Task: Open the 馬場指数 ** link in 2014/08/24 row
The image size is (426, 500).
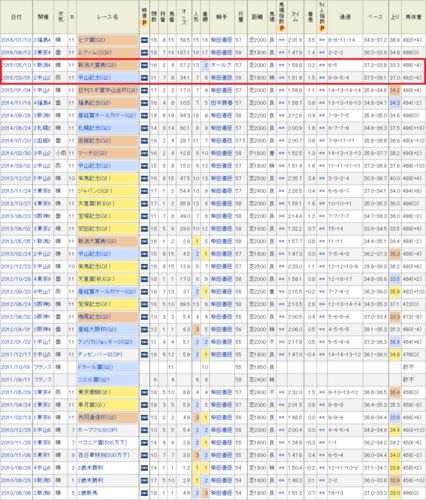Action: tap(282, 128)
